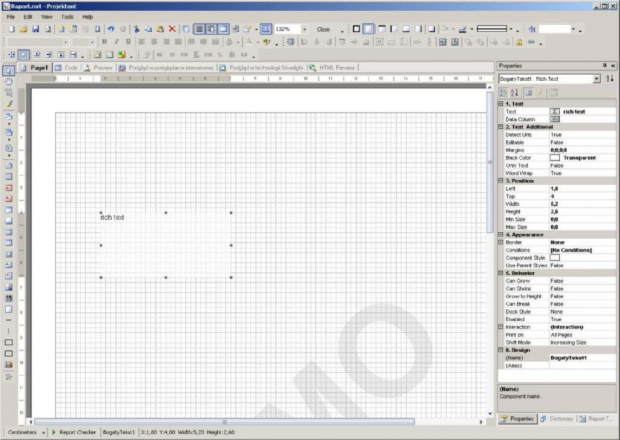
Task: Click the rounded rectangle shape tool
Action: 8,353
